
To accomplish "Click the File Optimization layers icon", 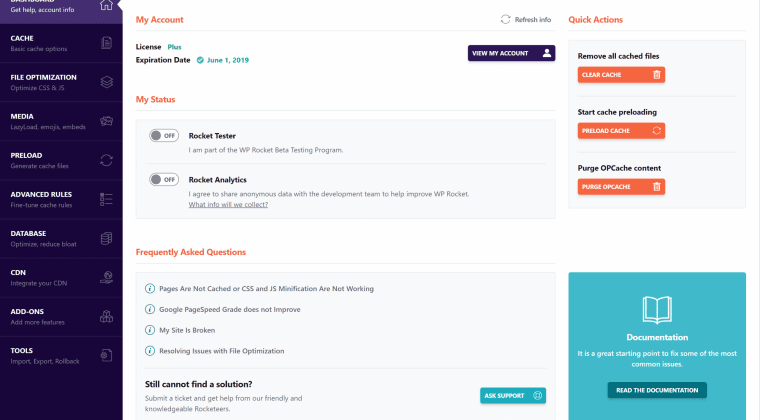I will (x=107, y=82).
